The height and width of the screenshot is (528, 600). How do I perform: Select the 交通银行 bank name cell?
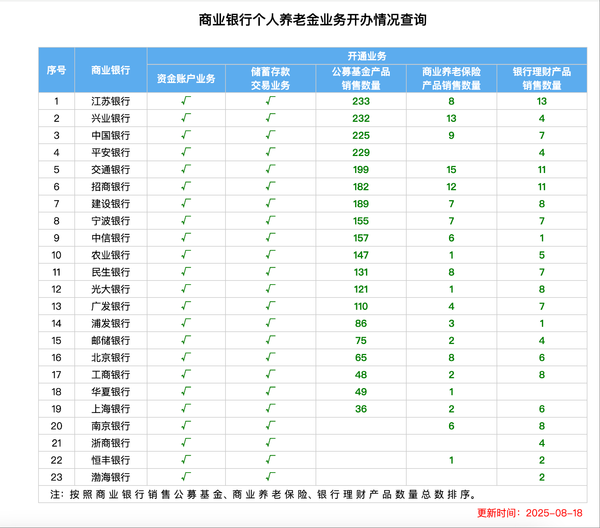tap(111, 169)
